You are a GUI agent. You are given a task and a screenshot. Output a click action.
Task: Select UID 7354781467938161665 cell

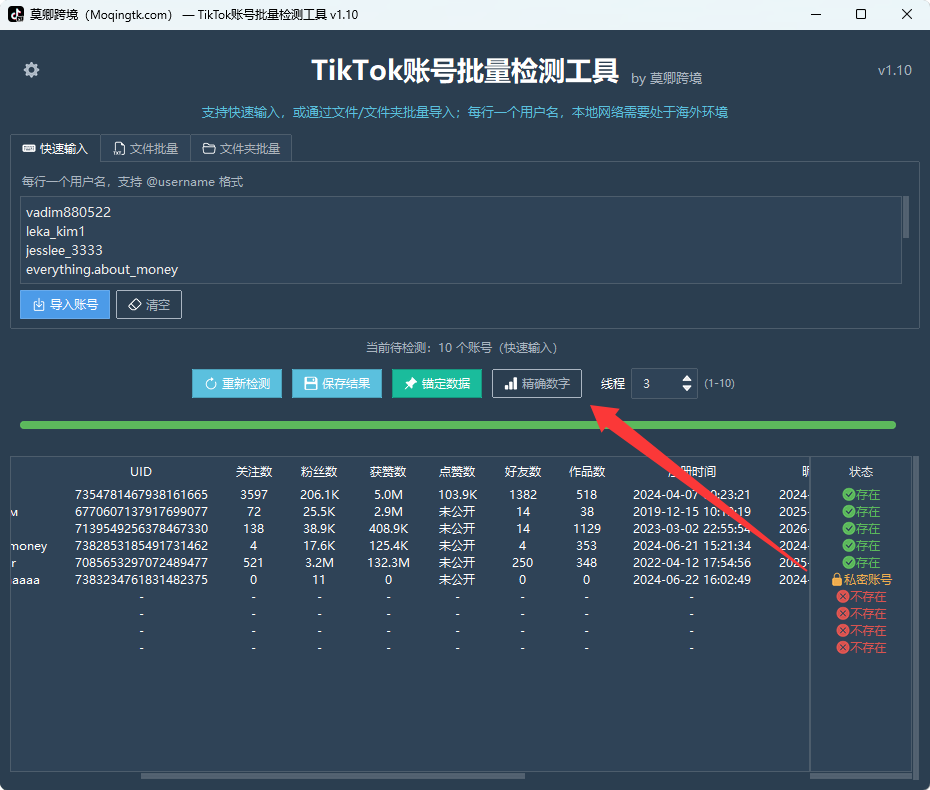tap(141, 495)
